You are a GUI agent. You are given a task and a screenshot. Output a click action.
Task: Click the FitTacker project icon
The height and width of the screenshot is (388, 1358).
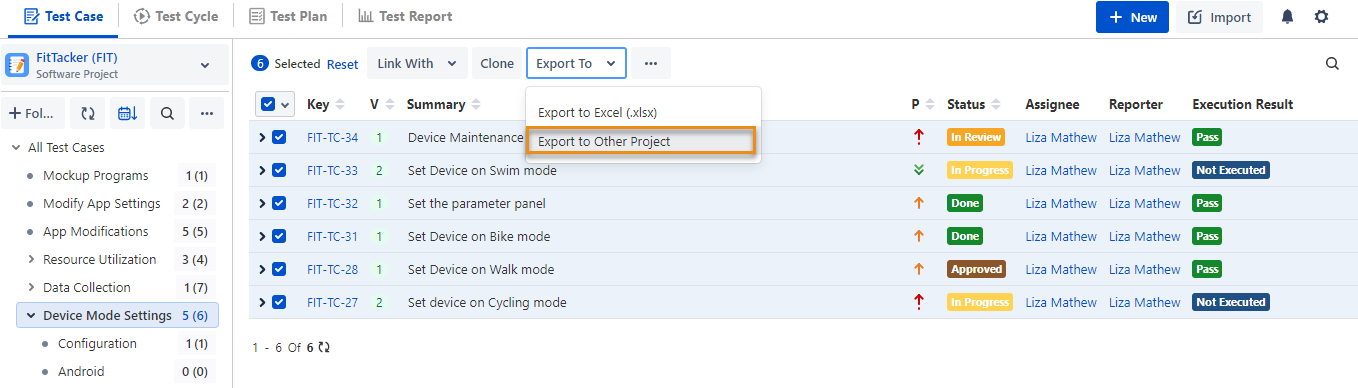point(17,65)
